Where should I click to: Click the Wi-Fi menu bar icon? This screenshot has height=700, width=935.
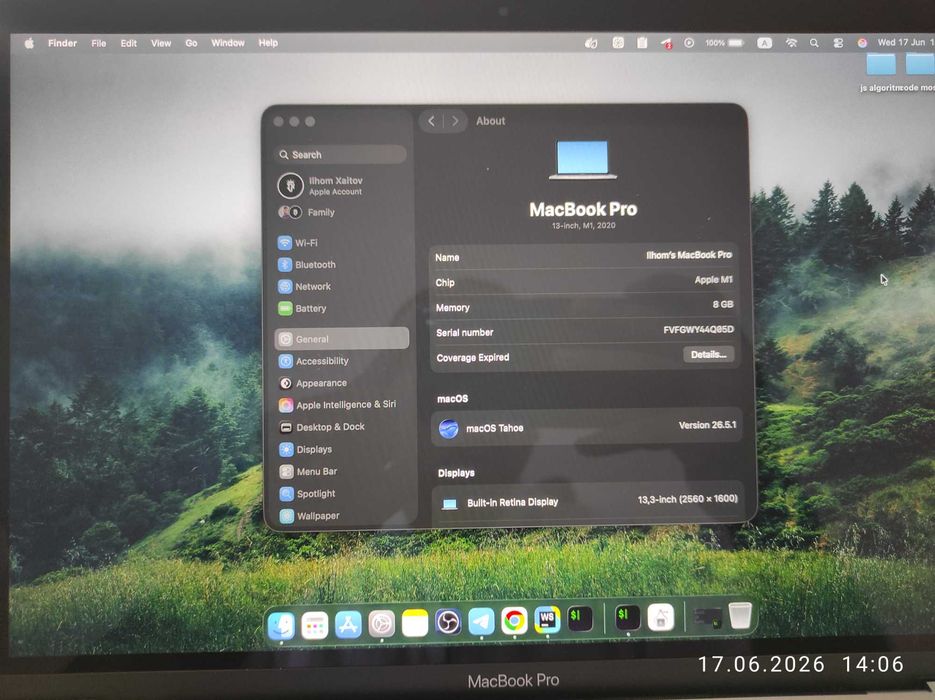(x=791, y=43)
